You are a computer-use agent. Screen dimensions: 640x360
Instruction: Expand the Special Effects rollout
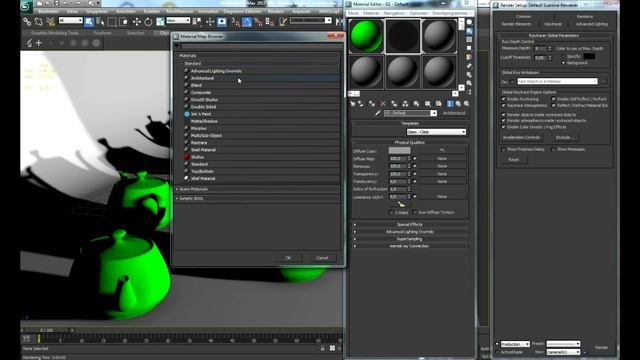[x=410, y=224]
